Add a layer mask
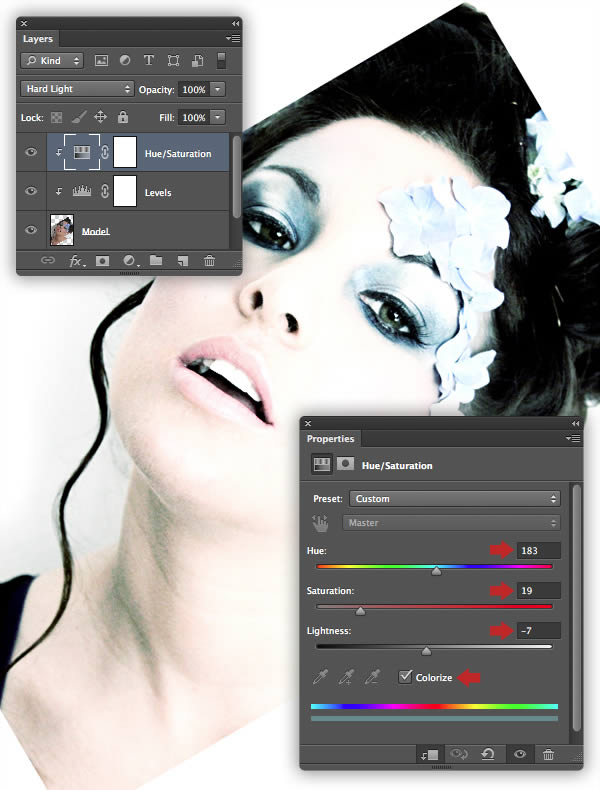The height and width of the screenshot is (790, 600). point(102,260)
